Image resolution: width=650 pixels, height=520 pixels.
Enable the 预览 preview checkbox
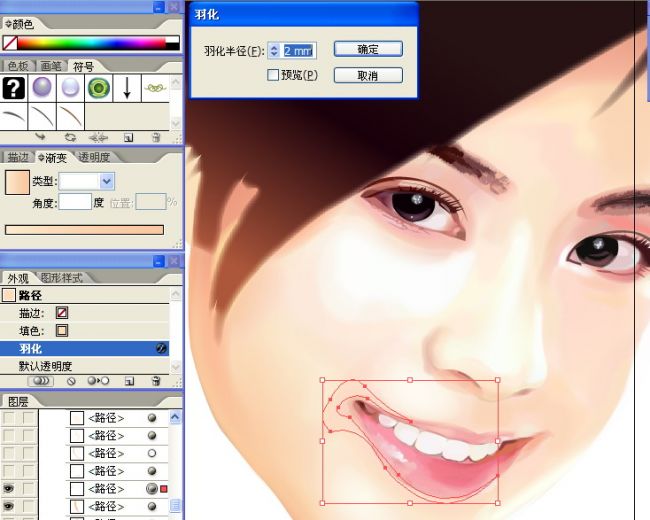273,75
